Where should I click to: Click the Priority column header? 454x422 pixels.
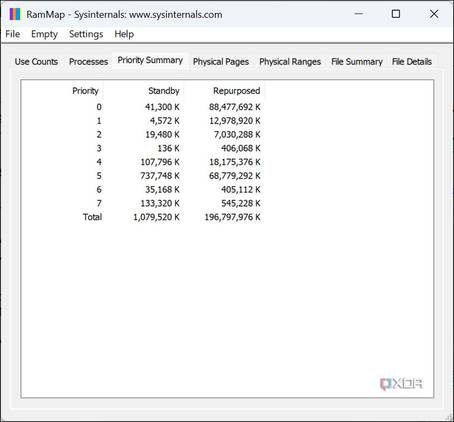point(85,91)
